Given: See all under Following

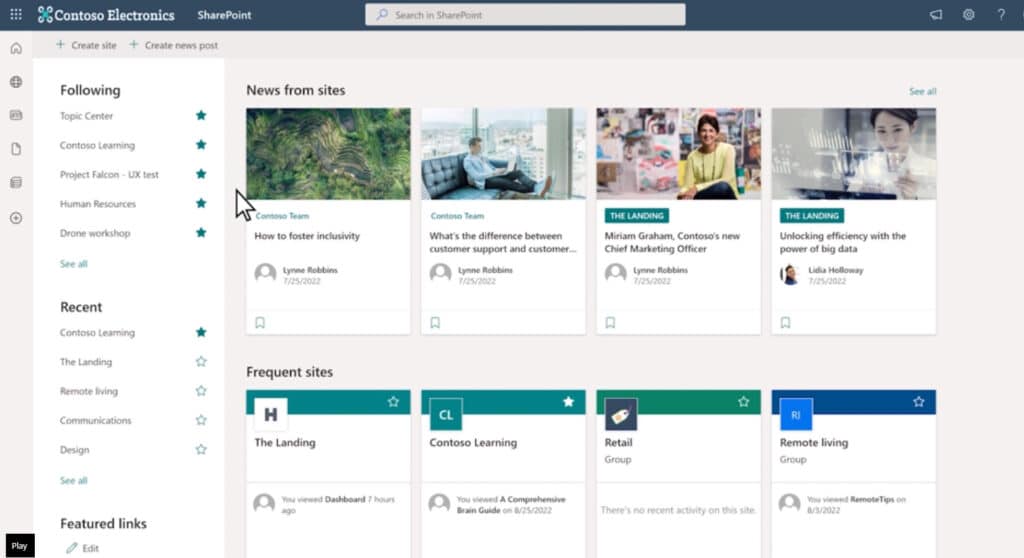Looking at the screenshot, I should pyautogui.click(x=73, y=264).
